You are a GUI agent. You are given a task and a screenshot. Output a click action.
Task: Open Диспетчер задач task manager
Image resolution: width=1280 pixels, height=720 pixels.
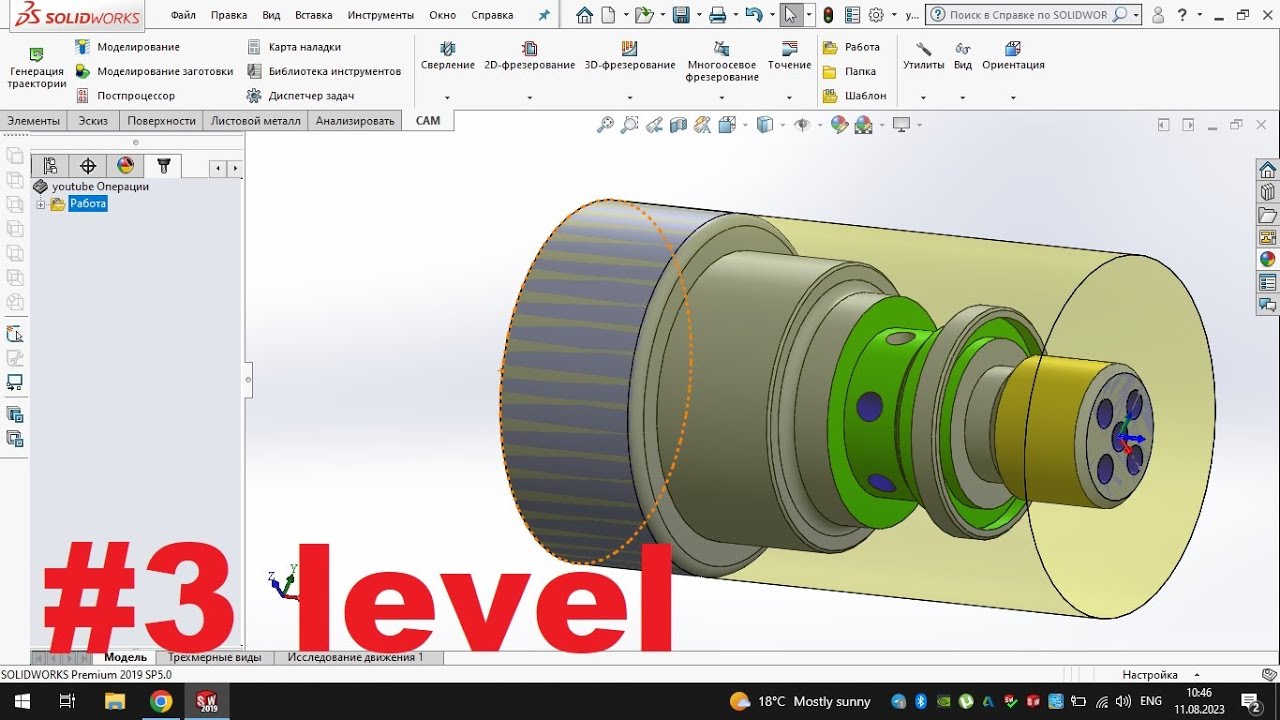300,96
